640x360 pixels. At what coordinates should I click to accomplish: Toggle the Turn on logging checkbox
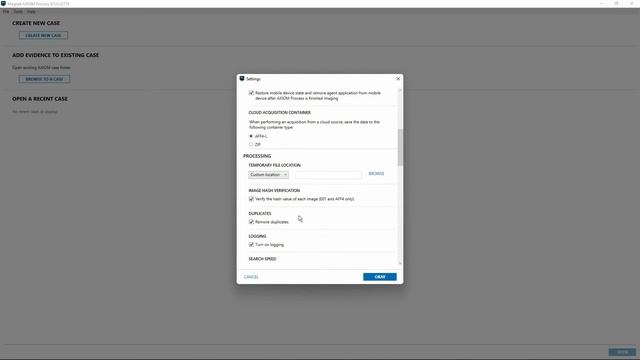pos(251,245)
